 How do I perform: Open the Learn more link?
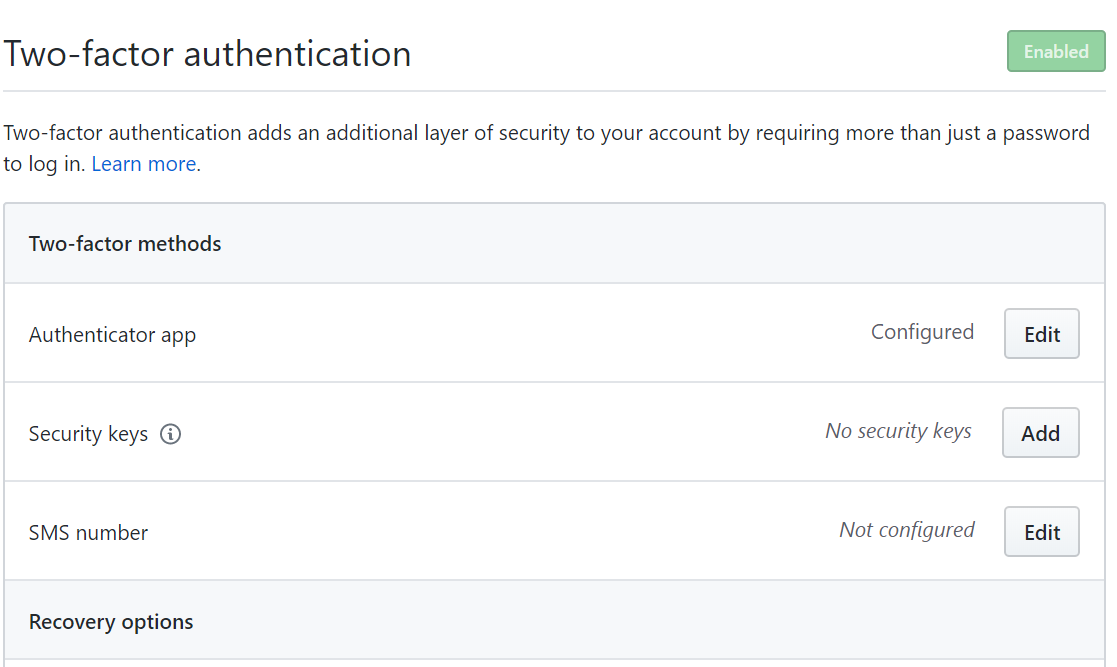(x=143, y=163)
